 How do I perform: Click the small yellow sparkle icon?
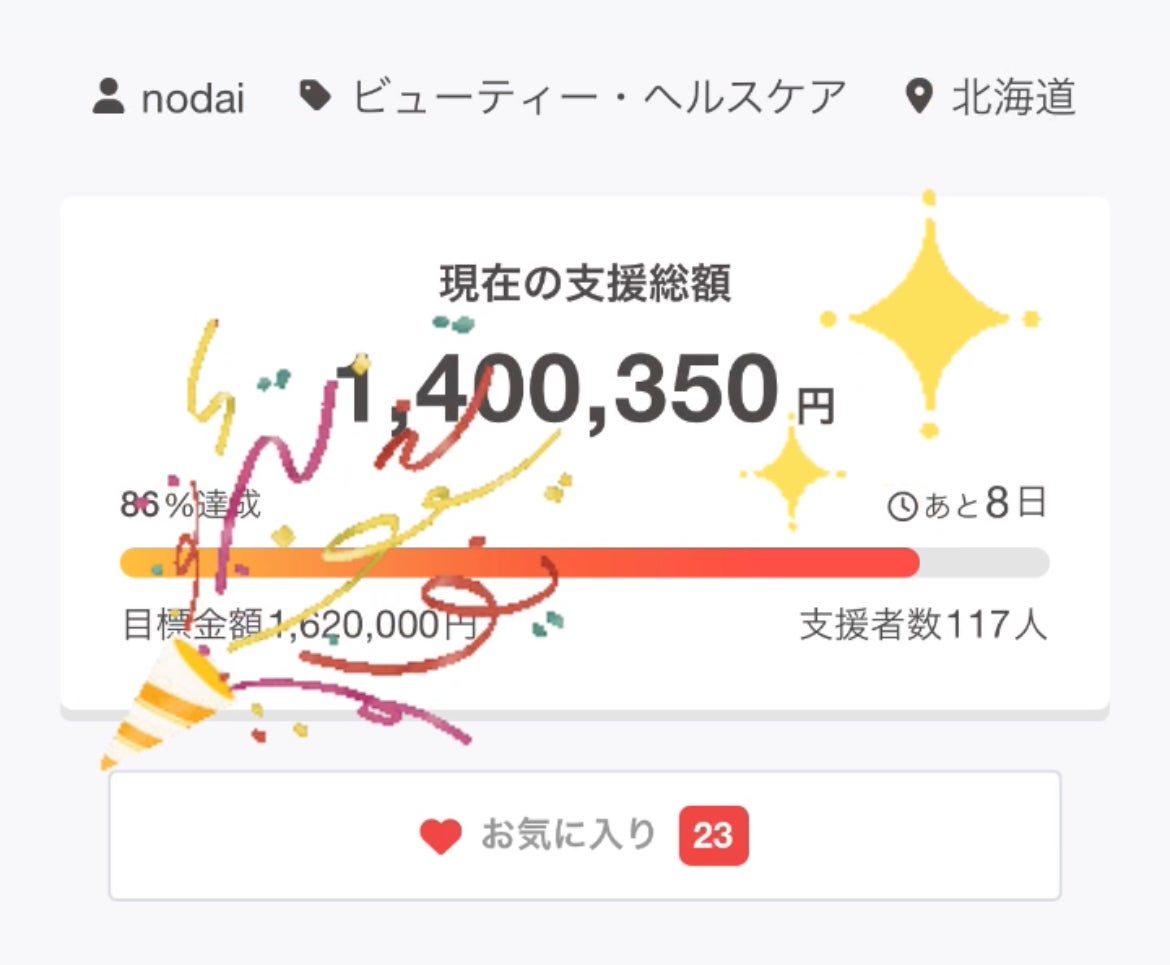tap(793, 472)
